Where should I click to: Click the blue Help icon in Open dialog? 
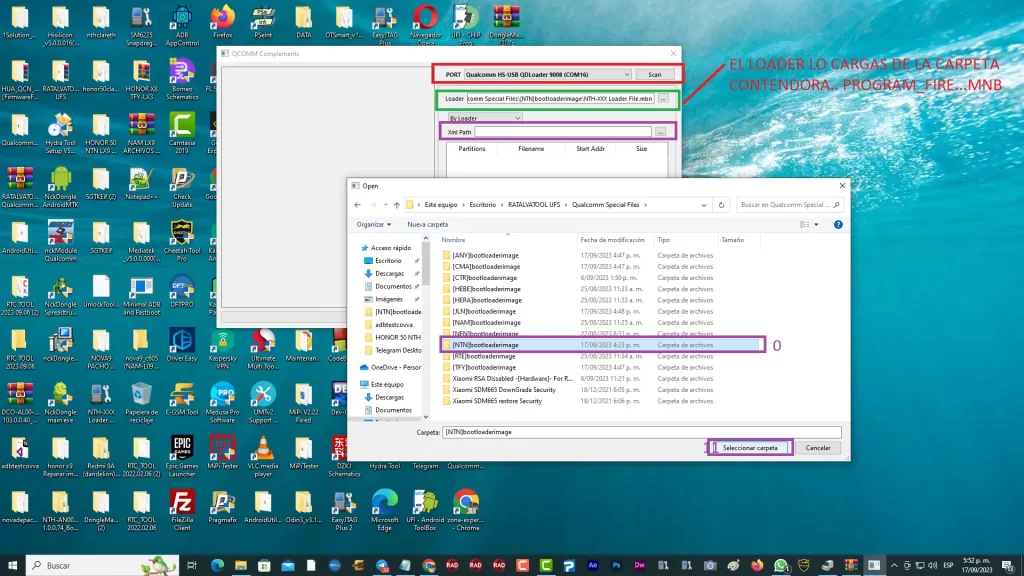click(x=838, y=225)
